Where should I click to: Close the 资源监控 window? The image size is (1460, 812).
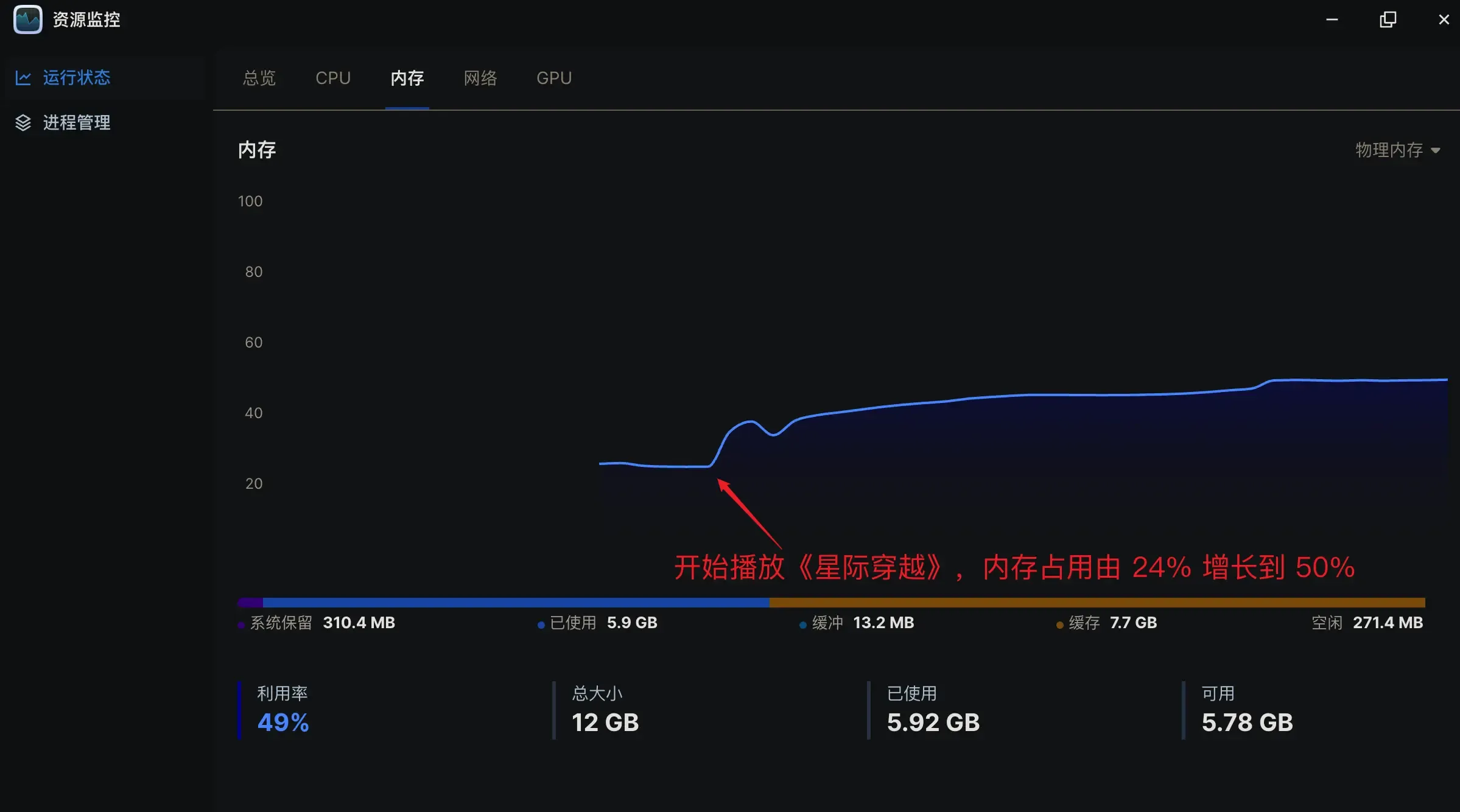point(1444,19)
